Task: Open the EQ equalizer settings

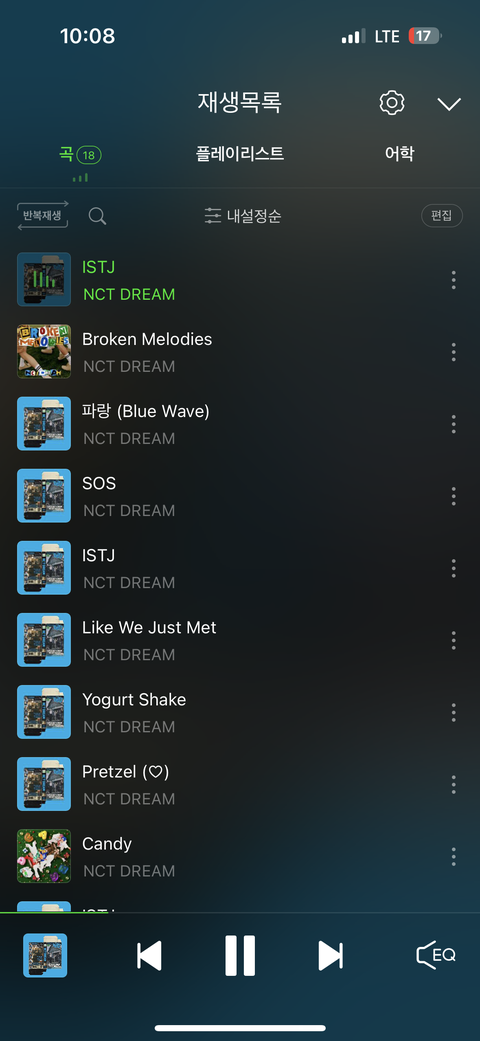Action: [x=436, y=955]
